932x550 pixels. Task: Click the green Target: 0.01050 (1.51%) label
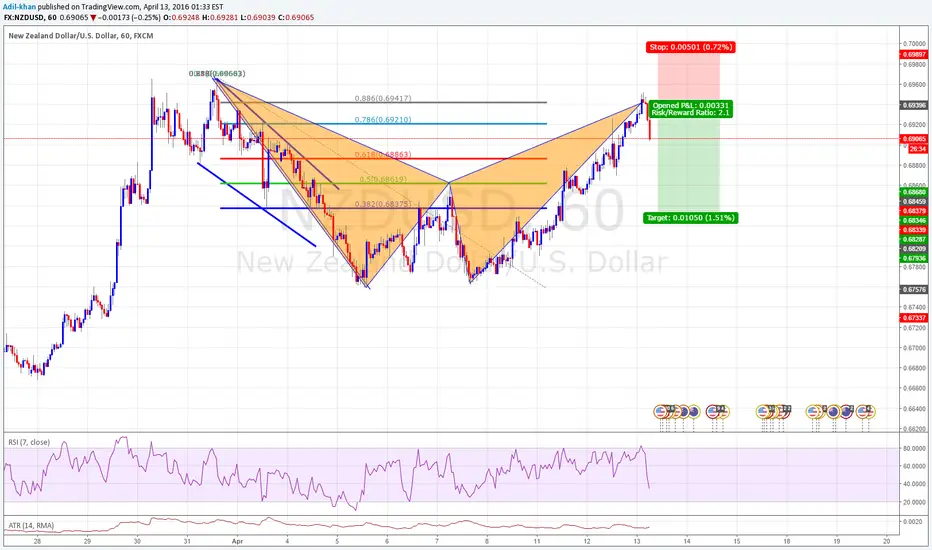coord(691,218)
